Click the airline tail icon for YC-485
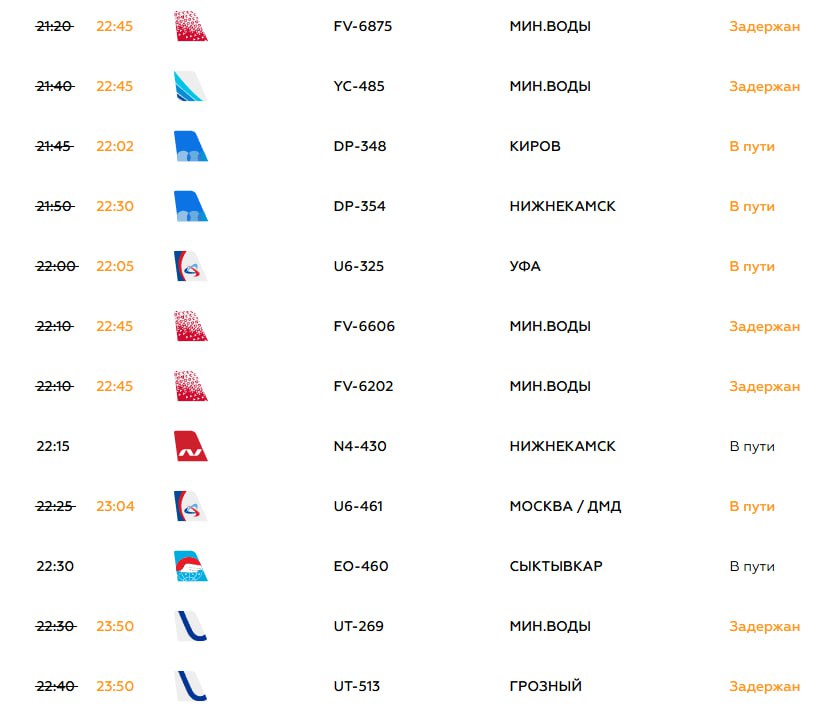 [x=191, y=86]
